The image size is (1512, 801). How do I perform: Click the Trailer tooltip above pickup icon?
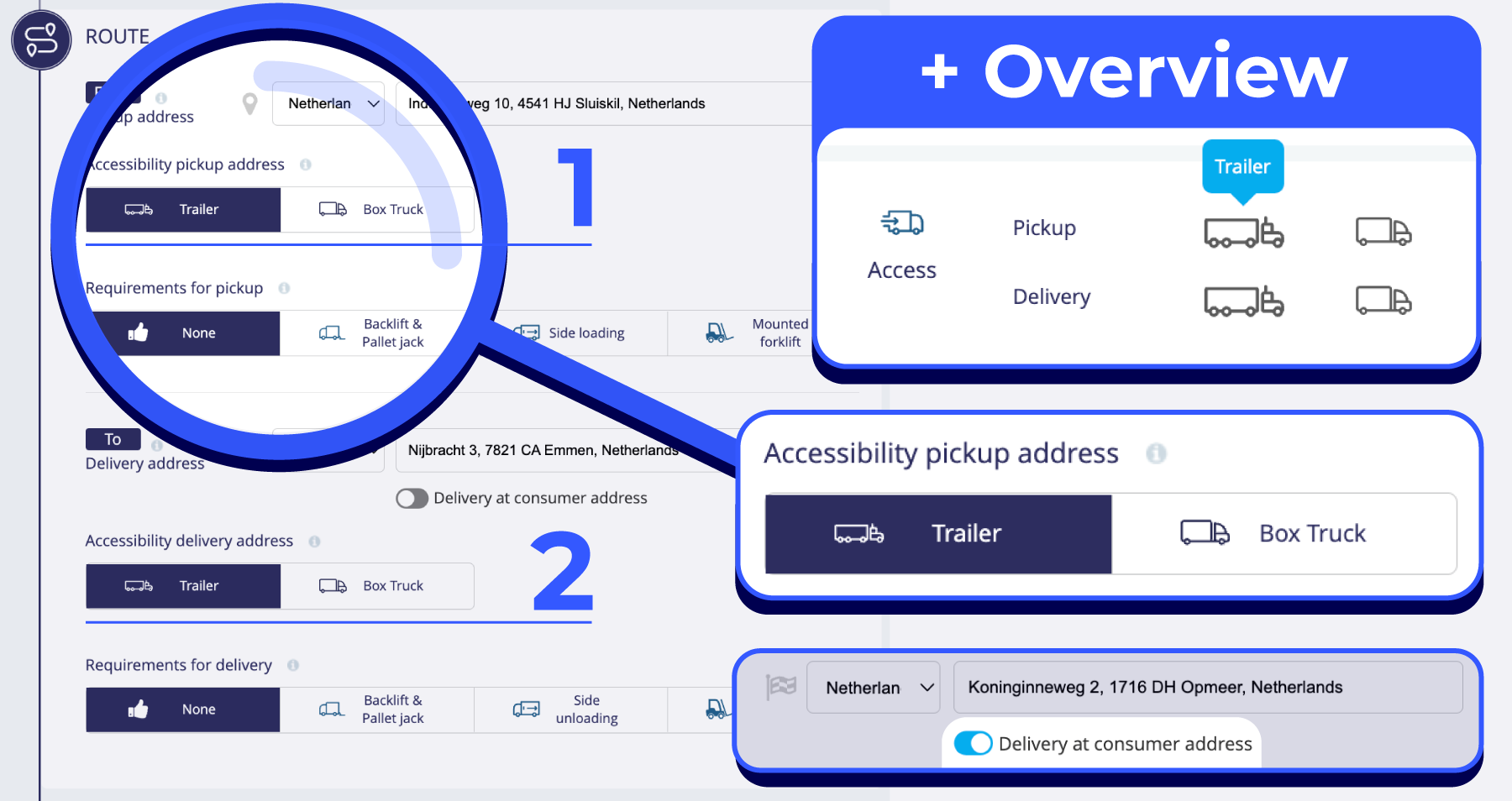pyautogui.click(x=1243, y=166)
